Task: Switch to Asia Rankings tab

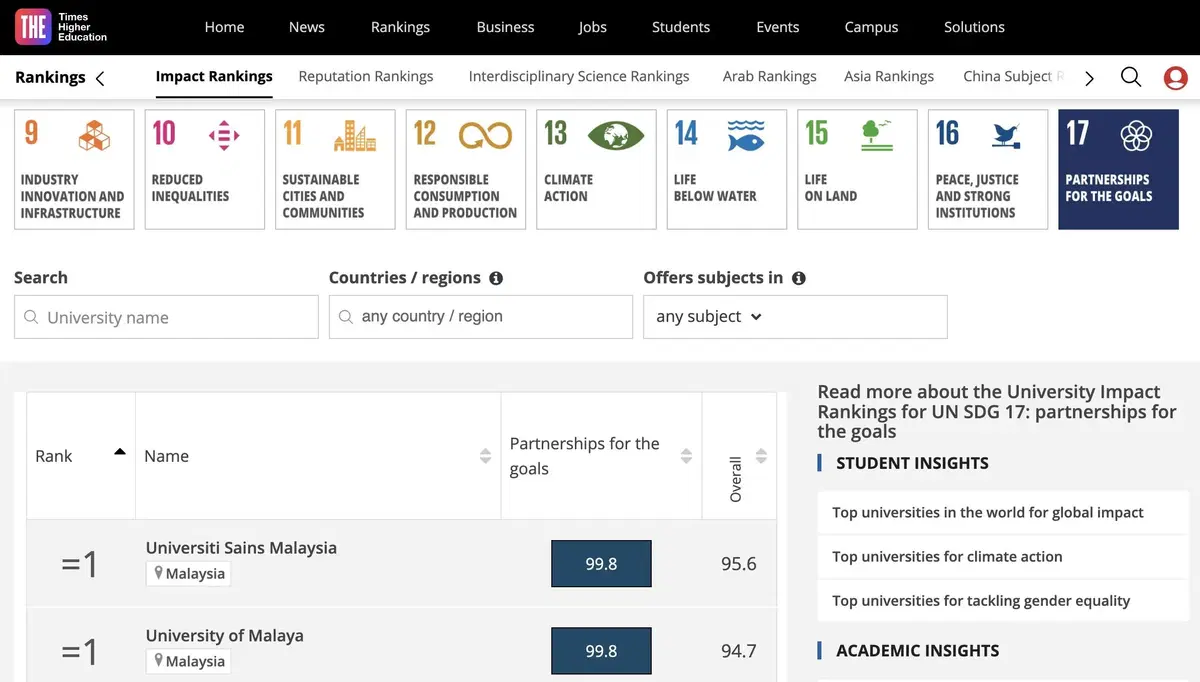Action: click(889, 76)
